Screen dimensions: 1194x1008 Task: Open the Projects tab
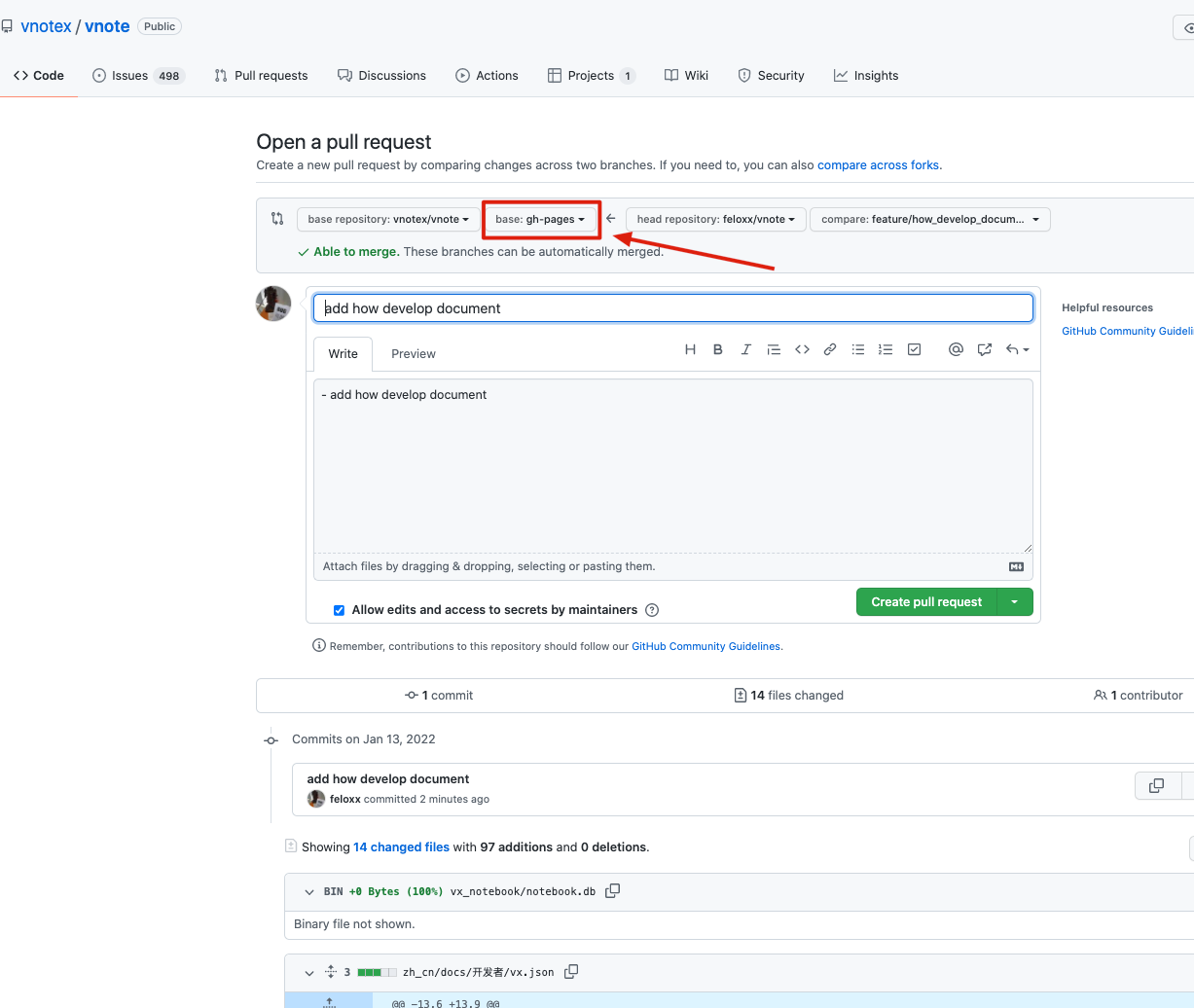[x=592, y=75]
